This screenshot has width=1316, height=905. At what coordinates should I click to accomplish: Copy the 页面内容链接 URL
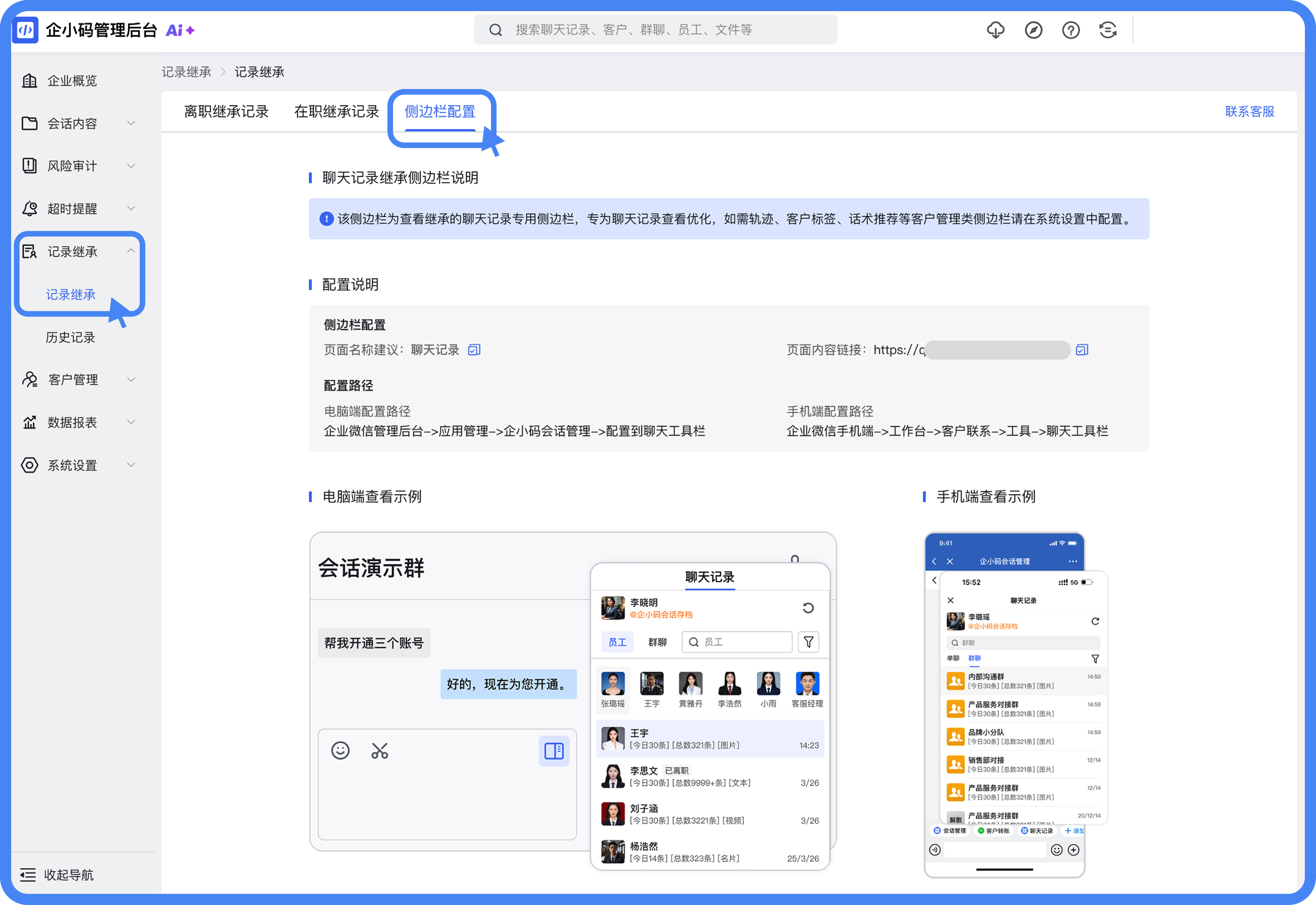tap(1082, 350)
